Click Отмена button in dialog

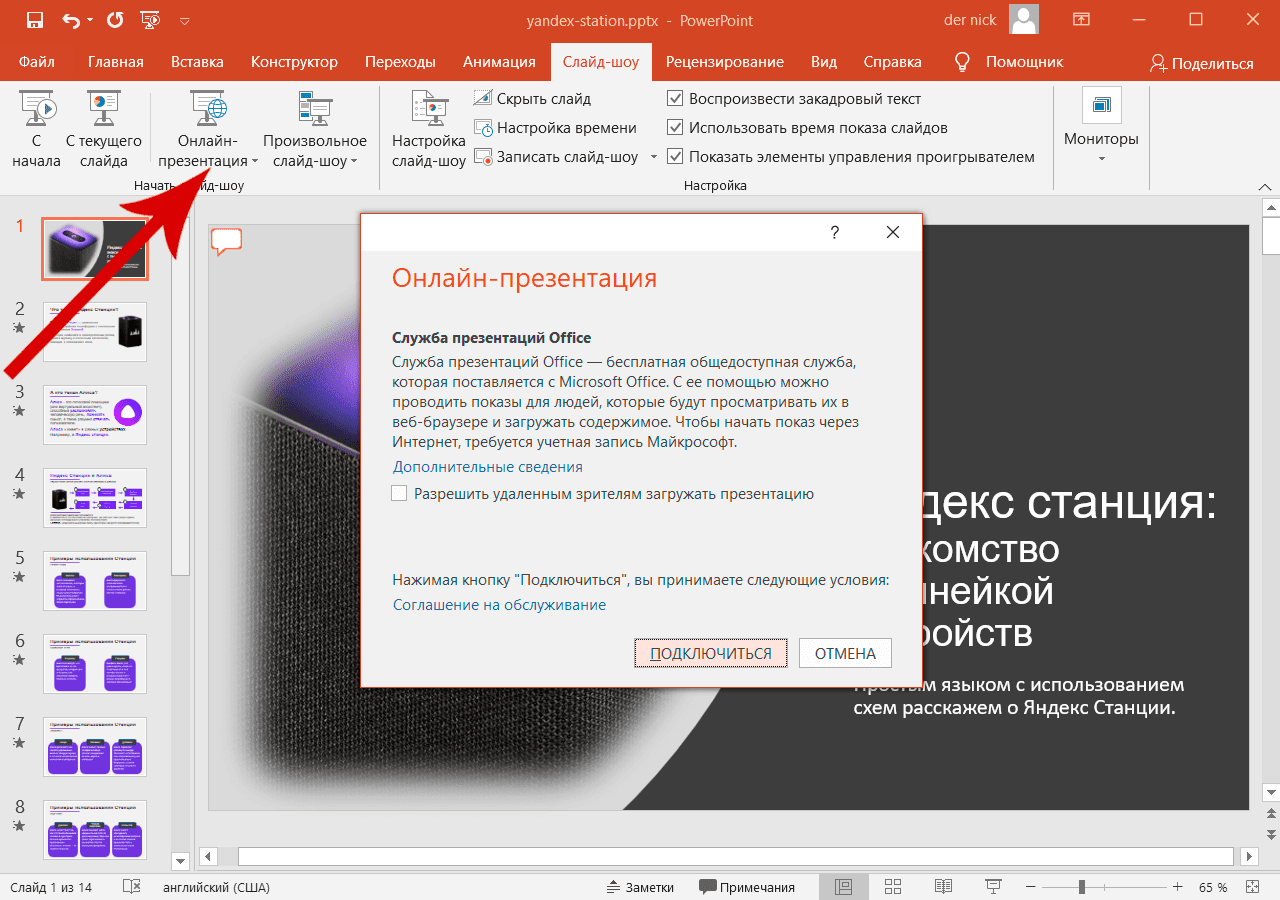[845, 653]
